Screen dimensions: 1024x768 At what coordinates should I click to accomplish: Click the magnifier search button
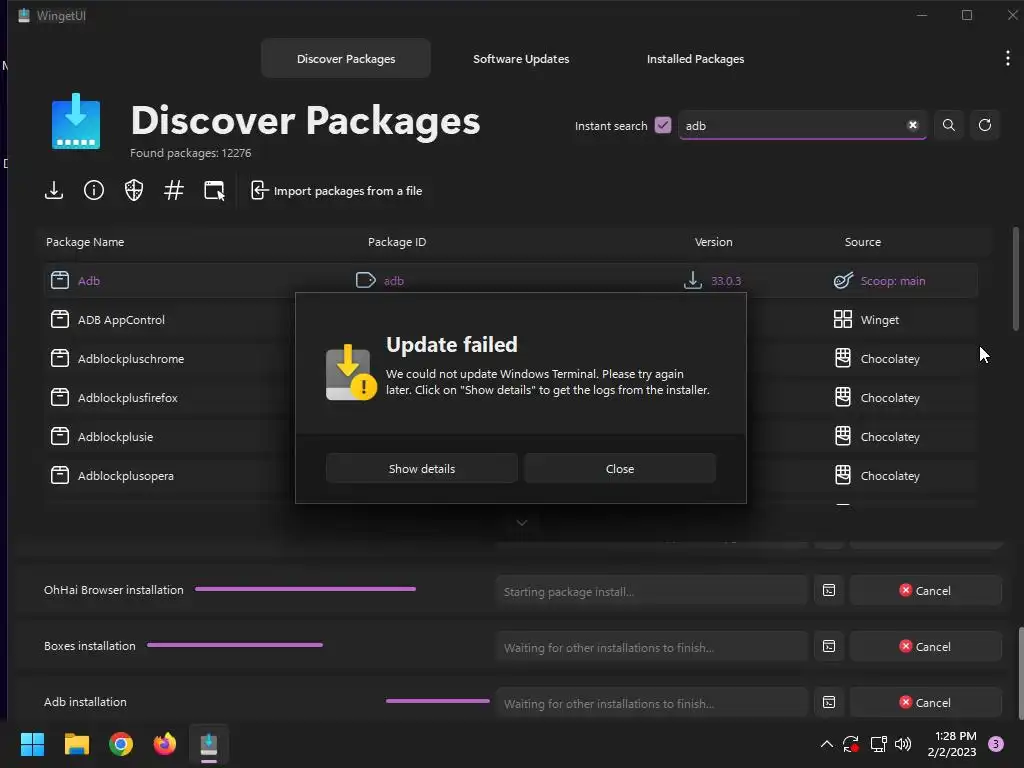(x=949, y=125)
